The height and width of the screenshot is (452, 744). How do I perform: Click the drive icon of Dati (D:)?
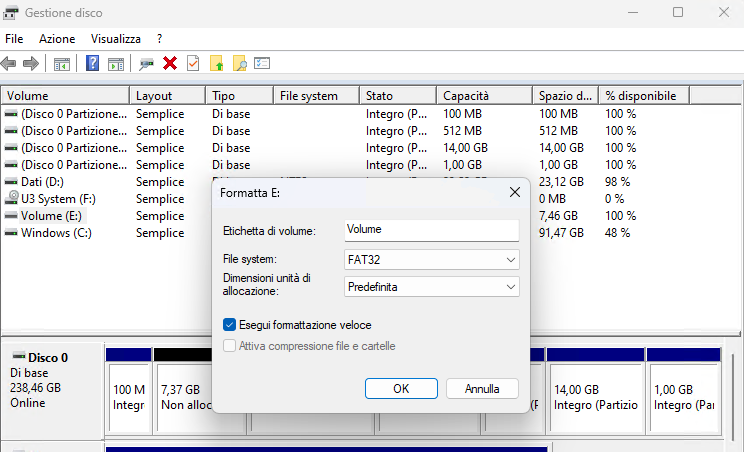[x=11, y=182]
